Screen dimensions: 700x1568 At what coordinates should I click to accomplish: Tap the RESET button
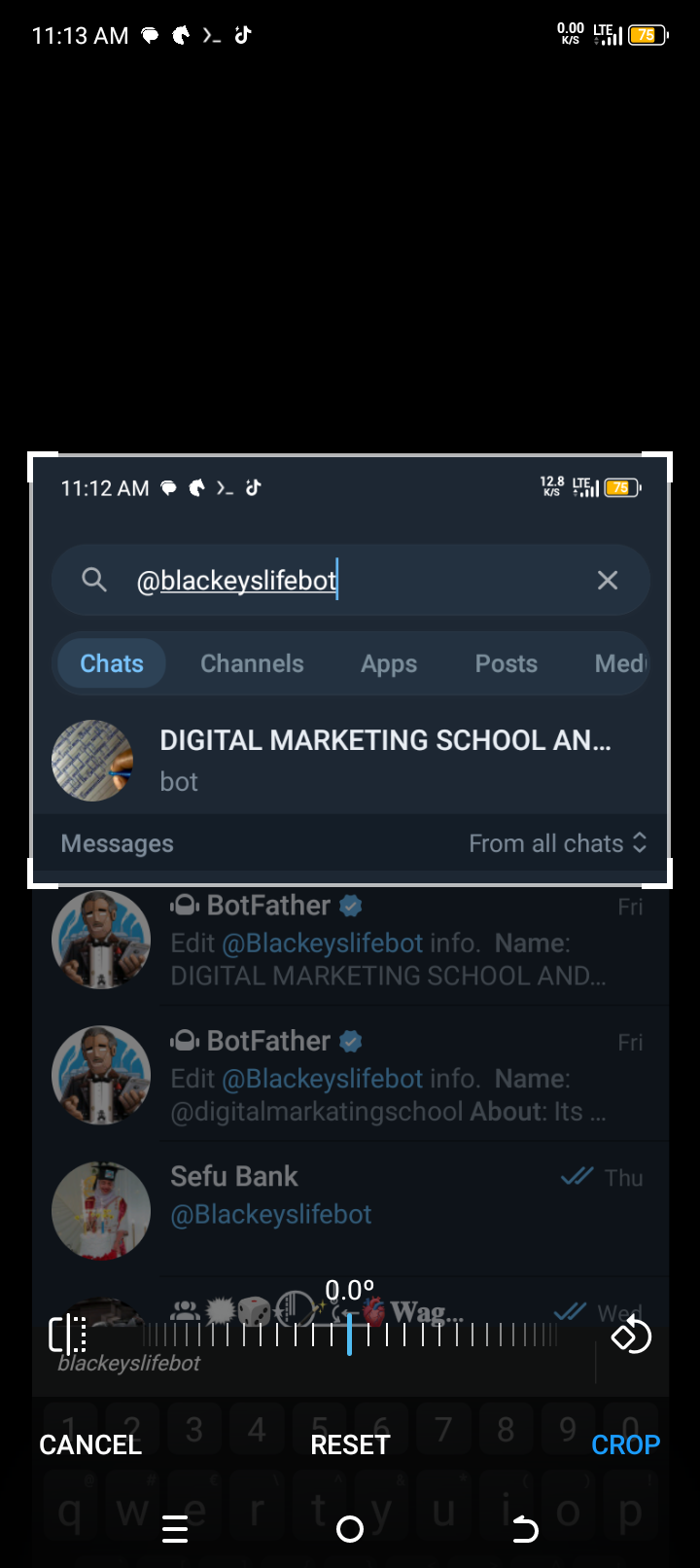coord(350,1444)
